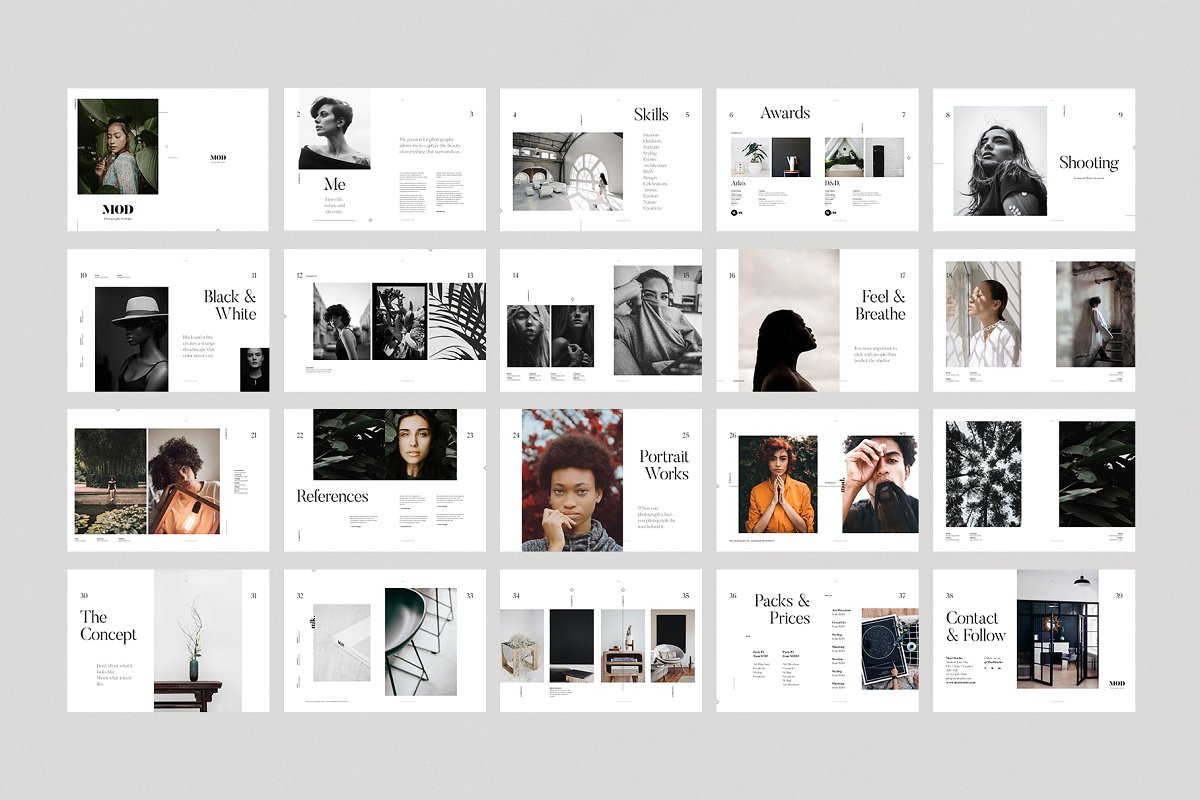Click the last social icon on the Contact slide

pos(1000,668)
